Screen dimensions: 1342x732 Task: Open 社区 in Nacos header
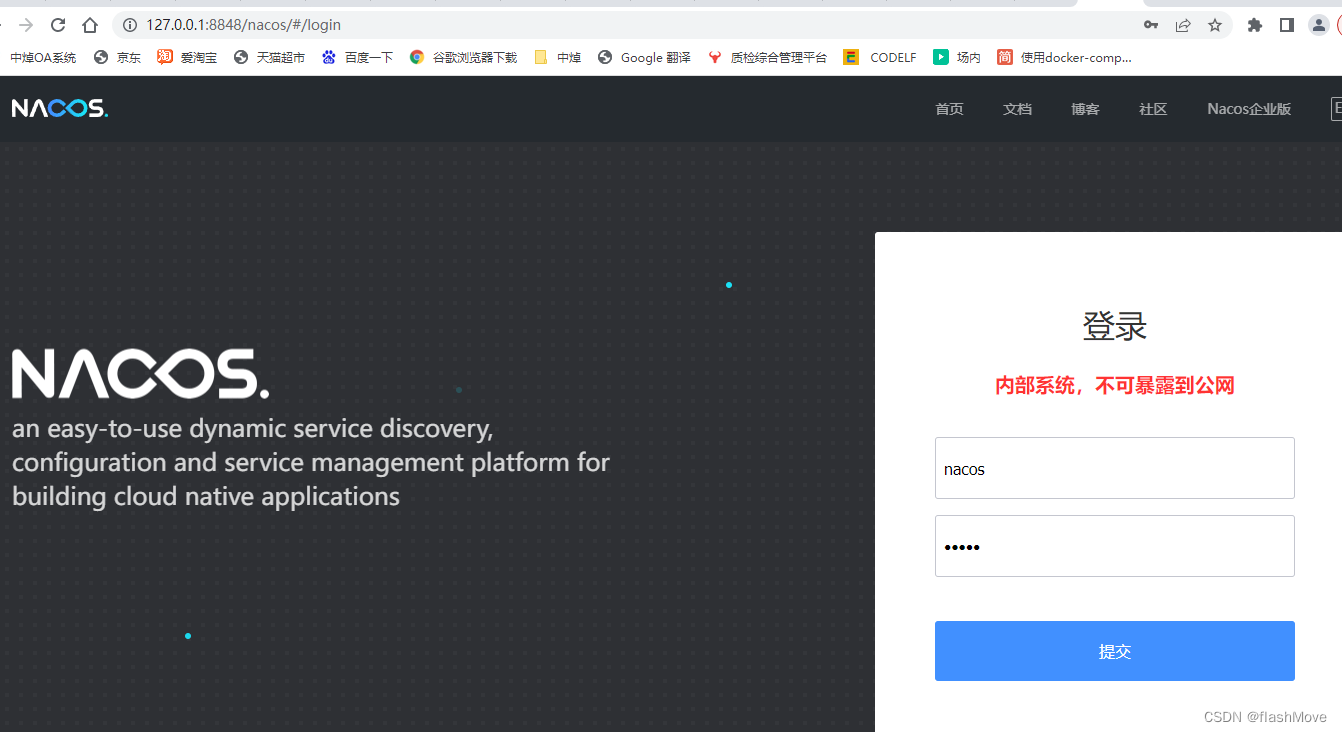point(1153,109)
